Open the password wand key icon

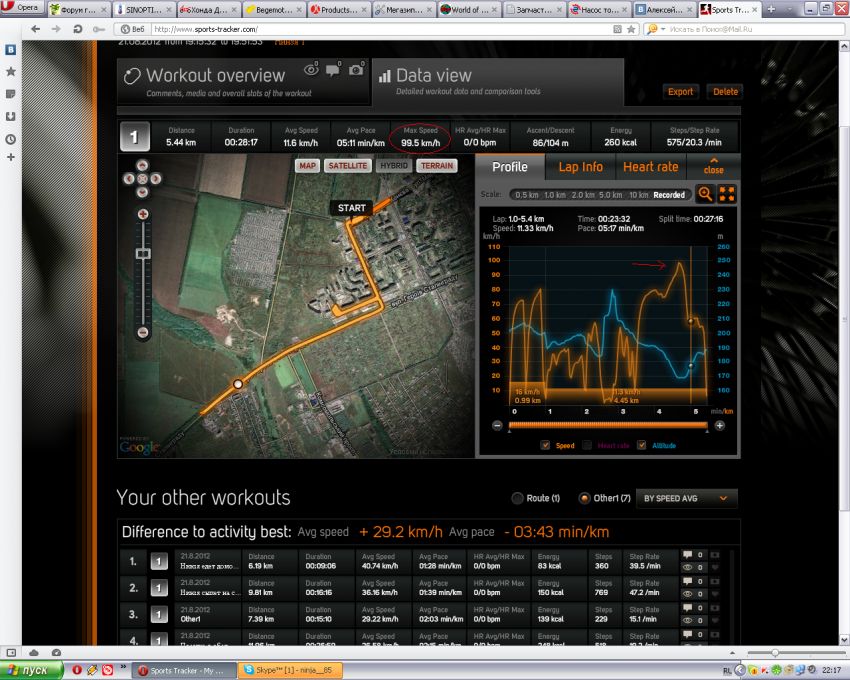tap(99, 29)
